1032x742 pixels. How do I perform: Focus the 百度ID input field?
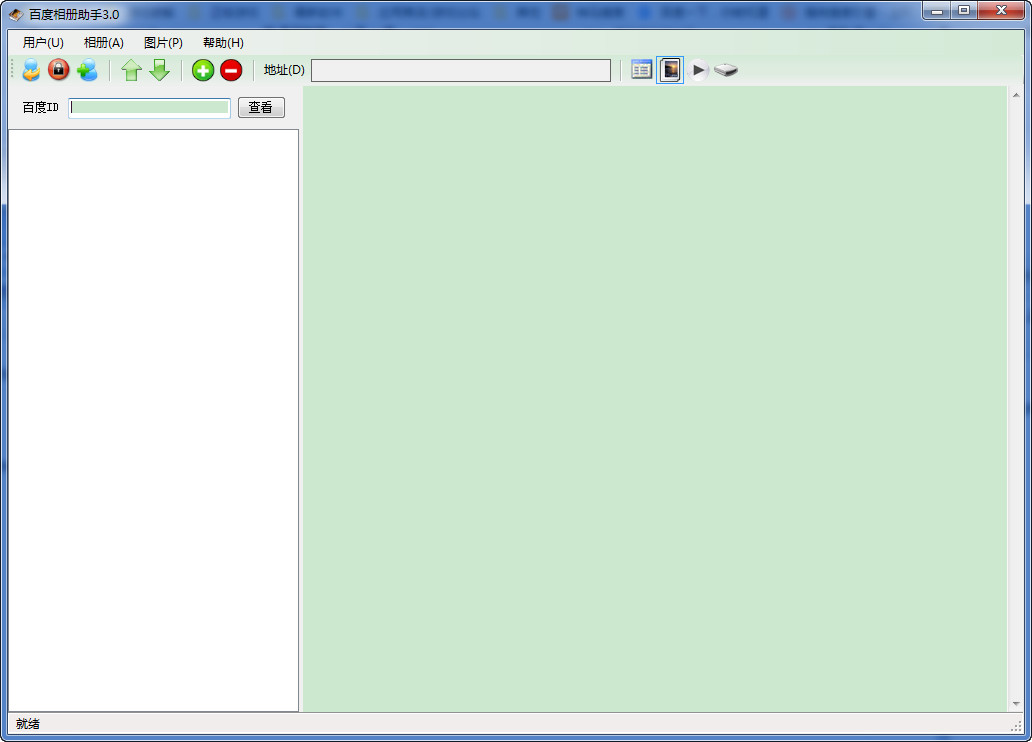[150, 108]
